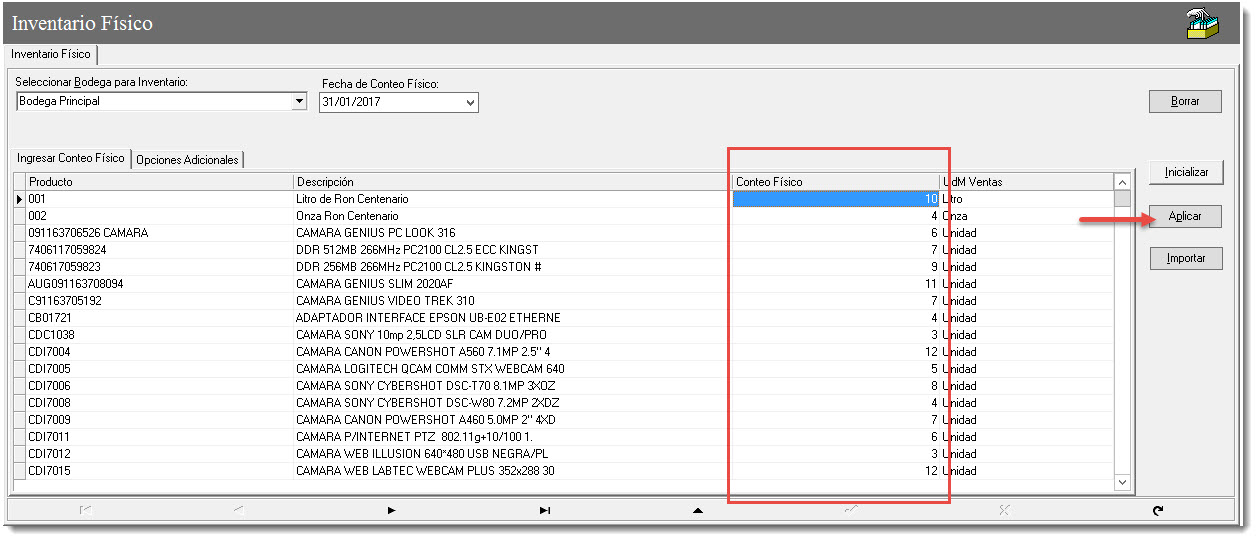Refresh data with the navigator refresh icon
Screen dimensions: 1258x541
(x=1158, y=510)
